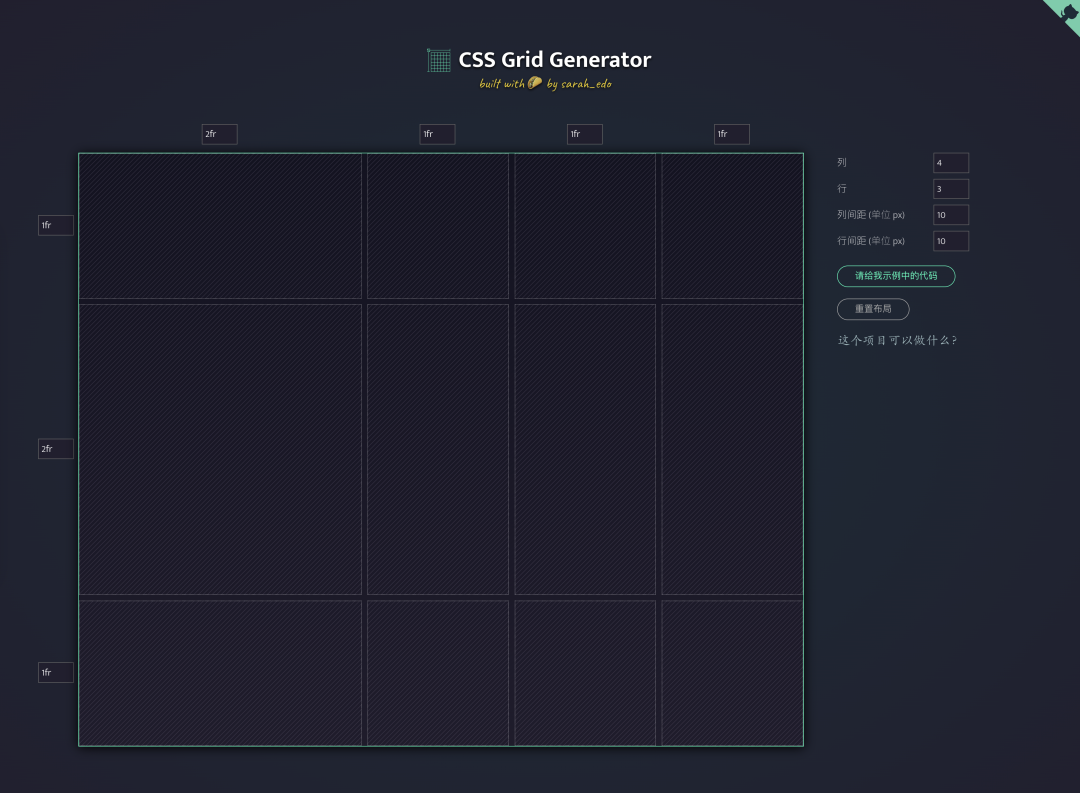Focus the 行 rows number field
This screenshot has width=1080, height=793.
950,189
